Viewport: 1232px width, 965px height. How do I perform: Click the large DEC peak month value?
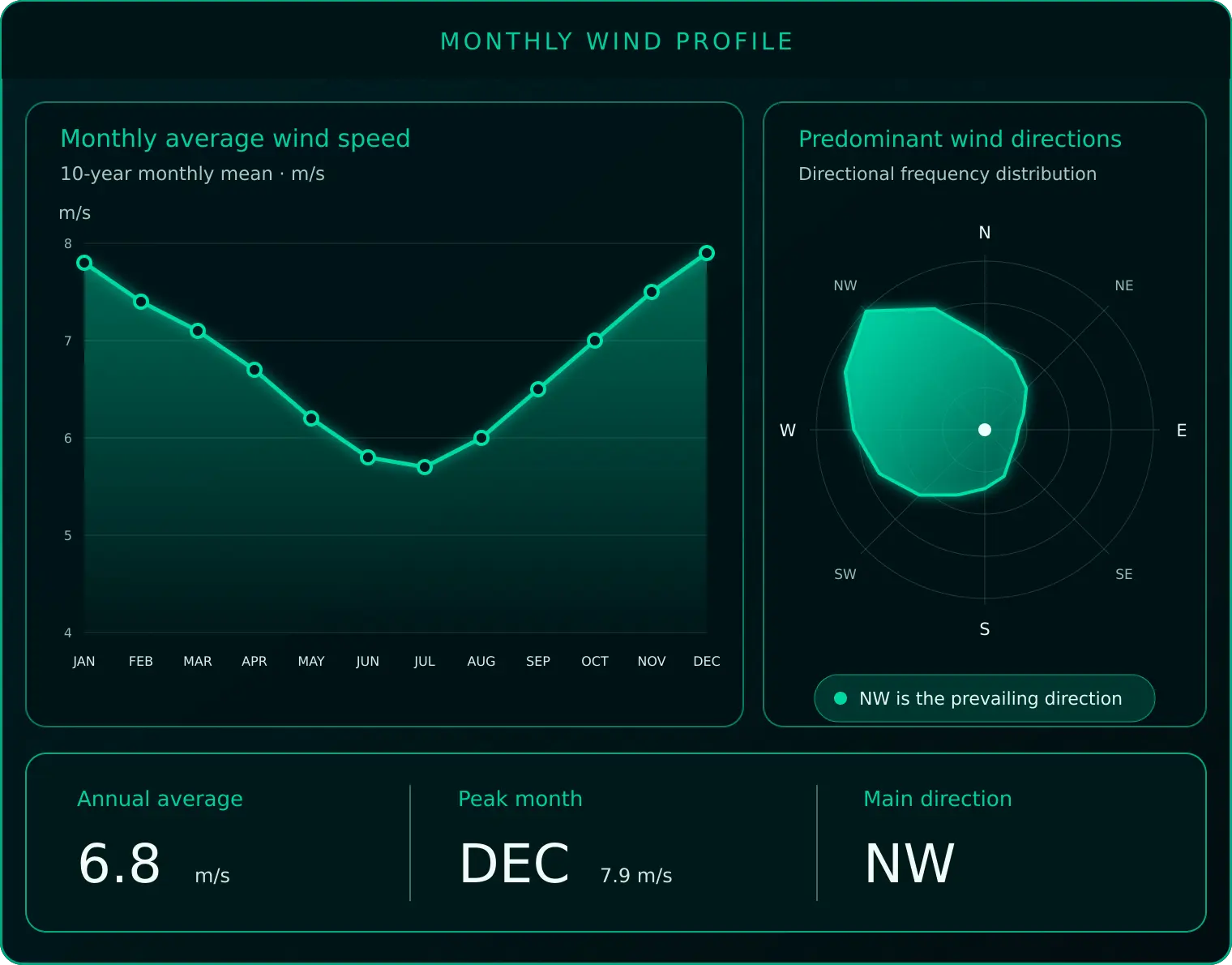[x=515, y=863]
